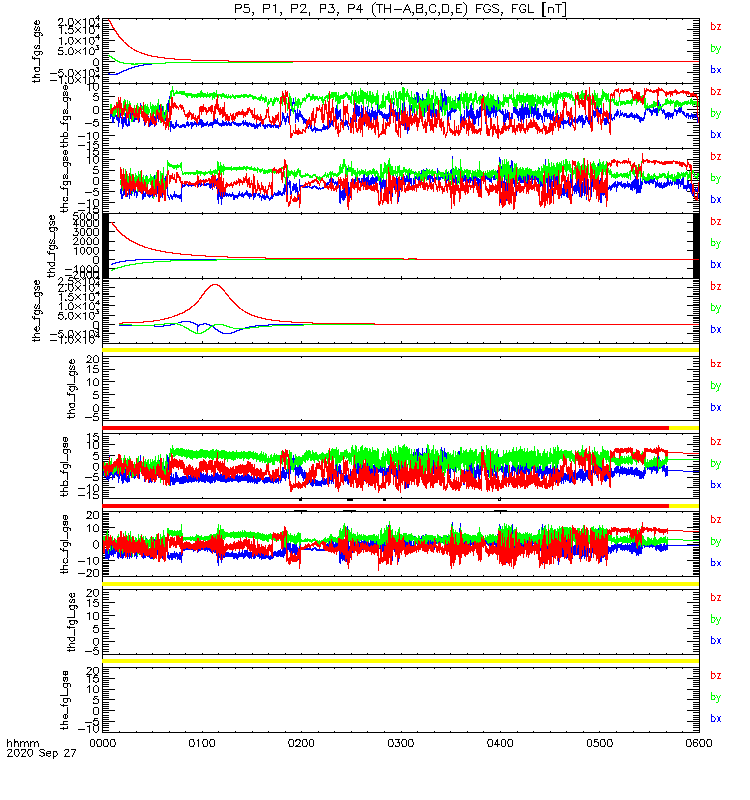
Task: Click the "0000" time tick label
Action: point(103,743)
